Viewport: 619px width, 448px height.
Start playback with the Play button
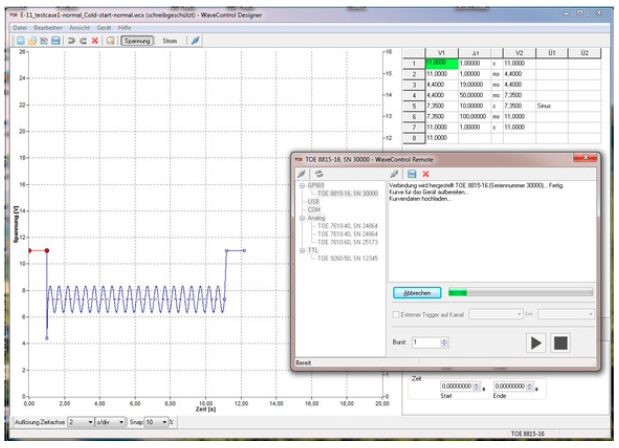tap(536, 343)
